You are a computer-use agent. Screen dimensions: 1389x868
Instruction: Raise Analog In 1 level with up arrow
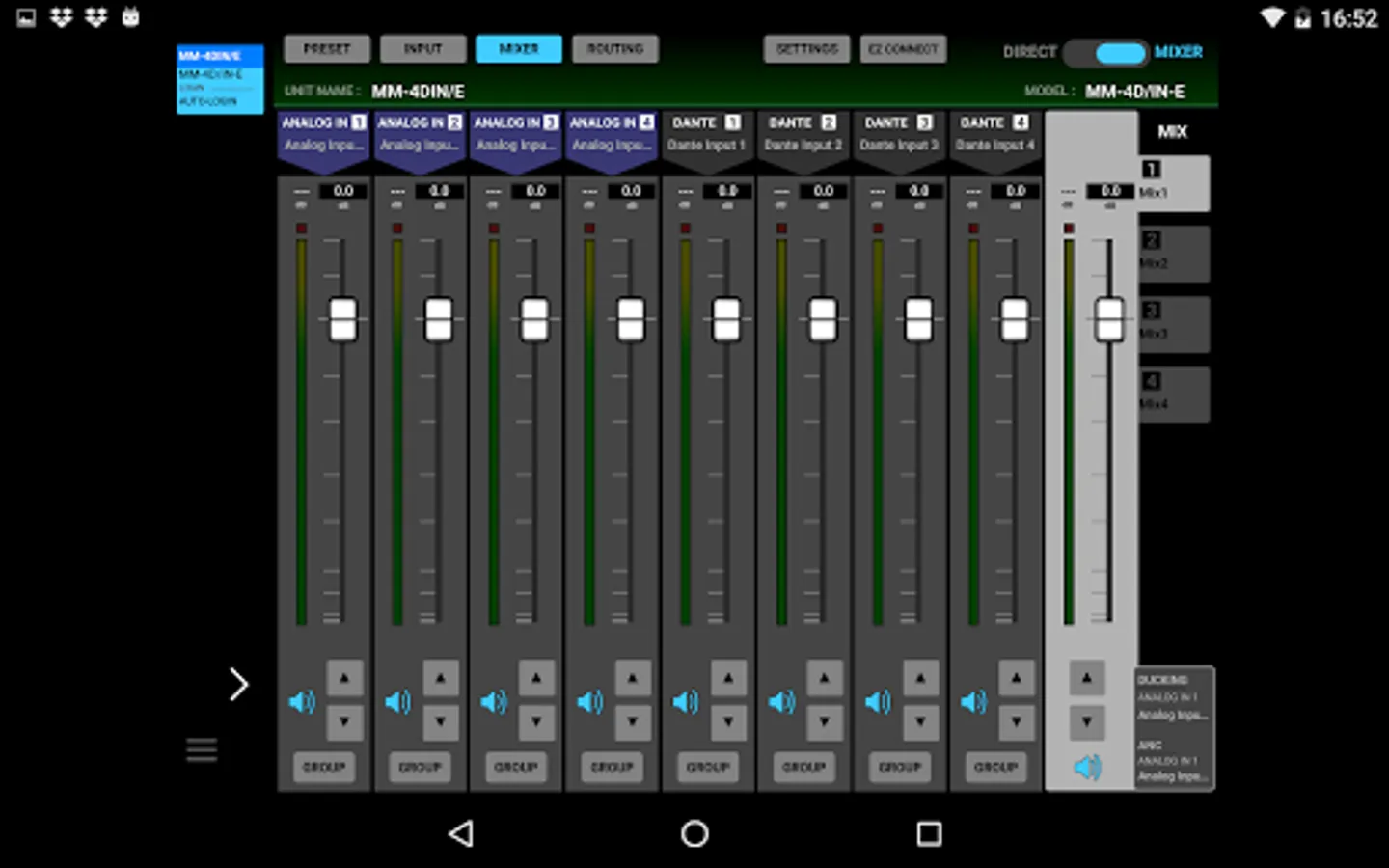344,678
